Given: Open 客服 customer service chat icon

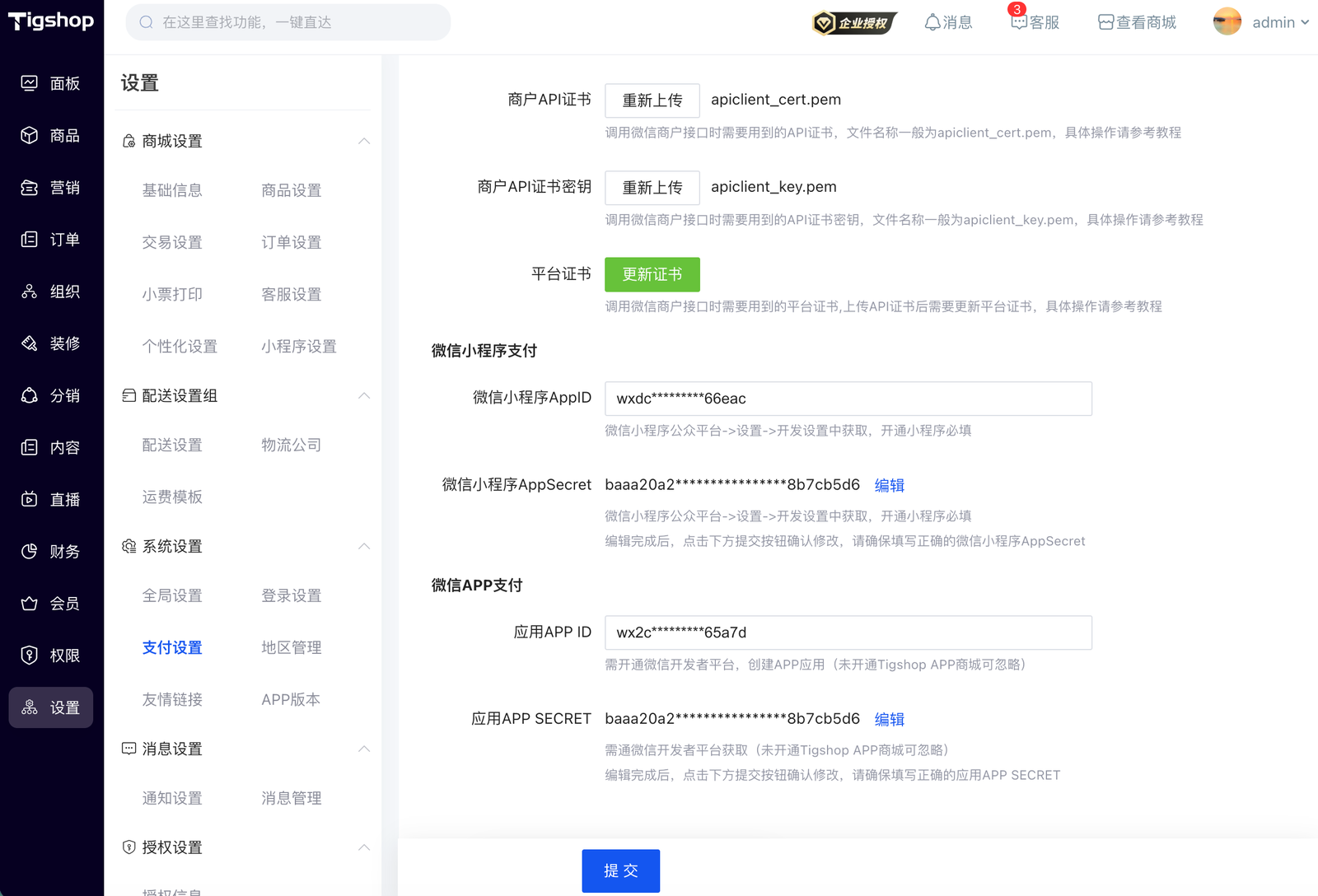Looking at the screenshot, I should (1019, 22).
